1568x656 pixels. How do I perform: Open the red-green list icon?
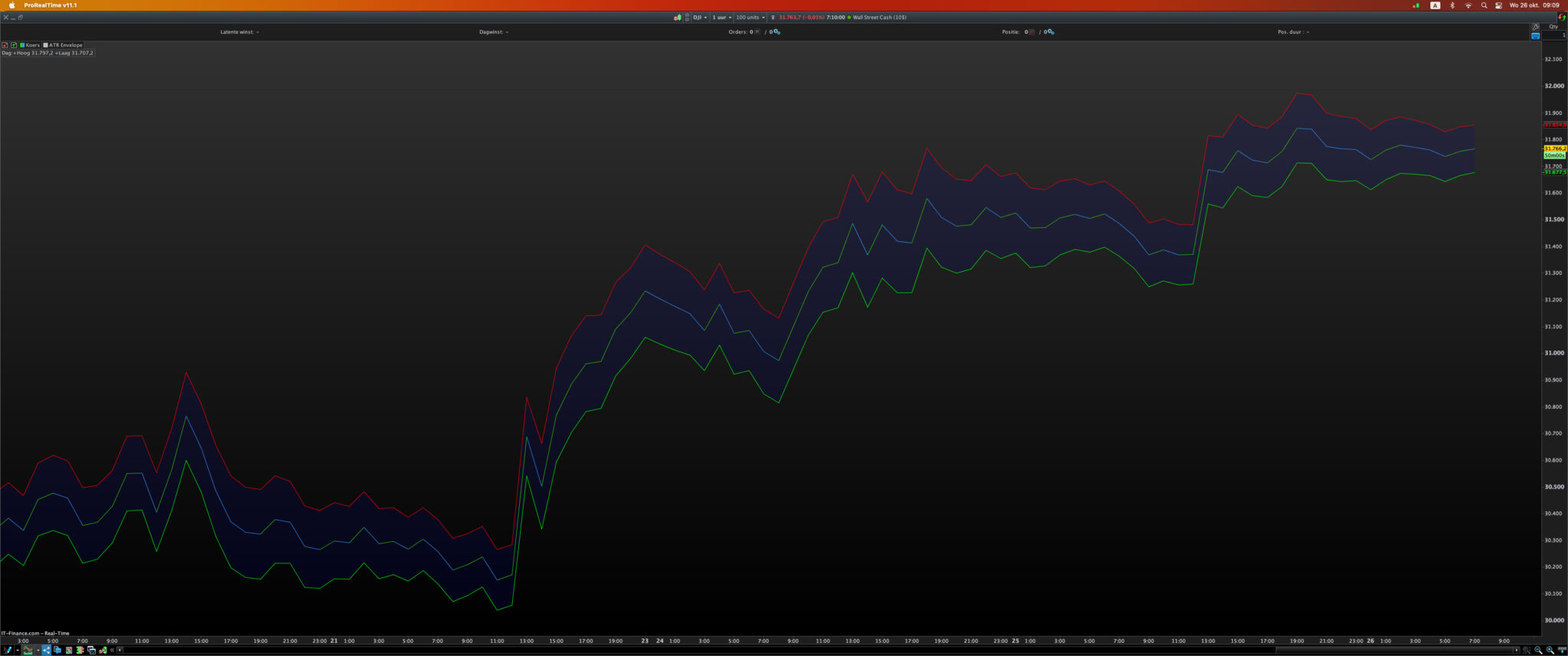click(69, 650)
